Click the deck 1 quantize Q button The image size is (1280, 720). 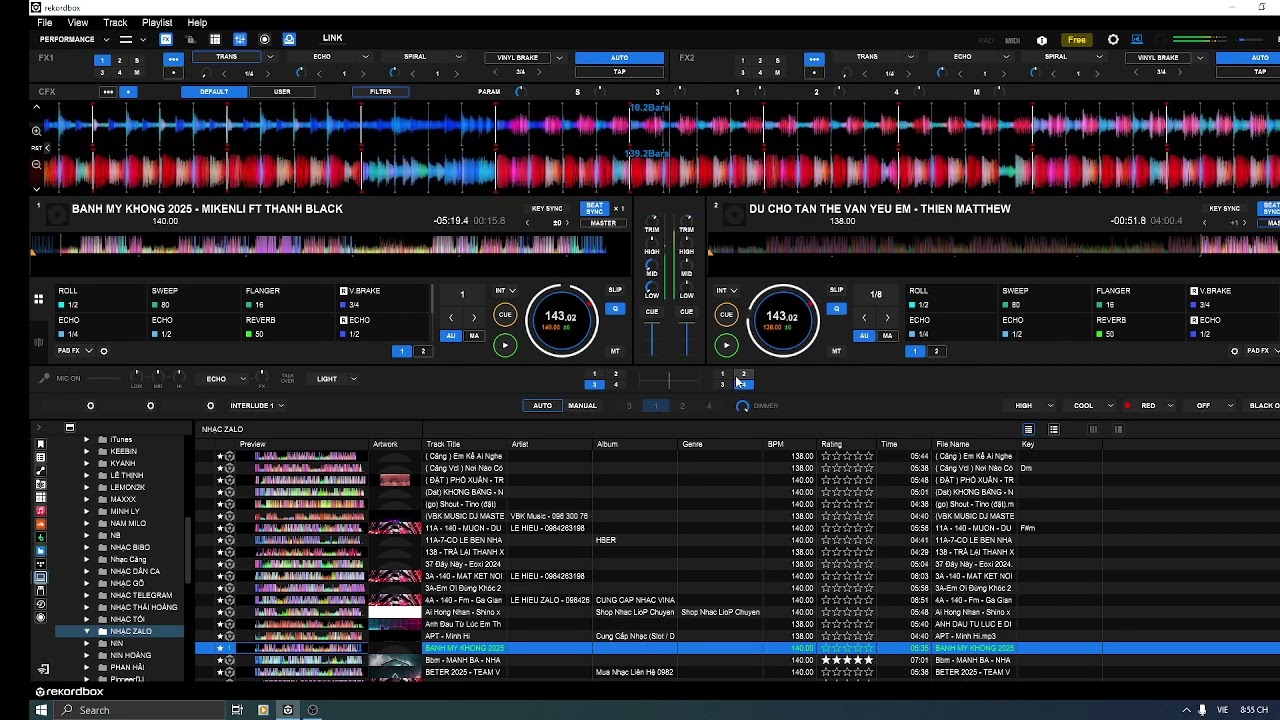(615, 309)
